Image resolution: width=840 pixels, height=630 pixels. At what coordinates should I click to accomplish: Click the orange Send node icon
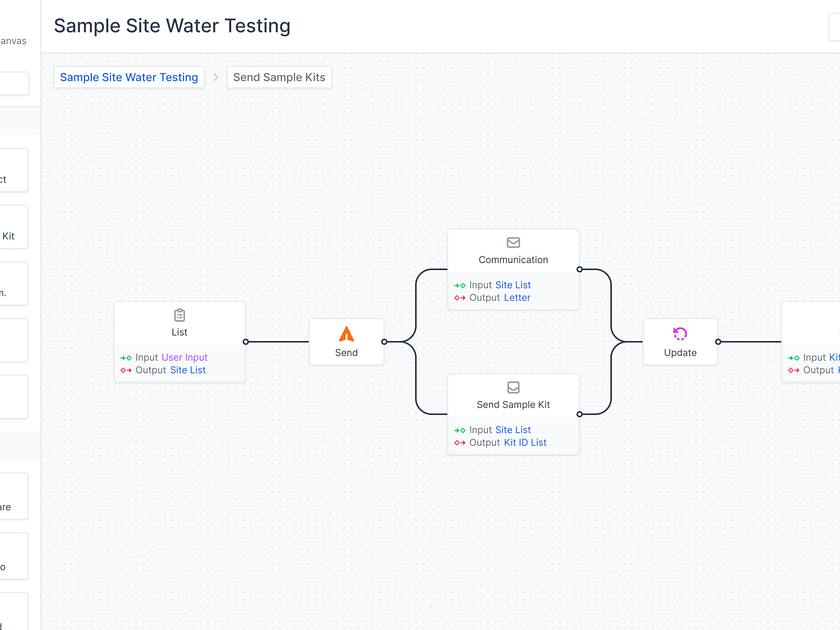(346, 335)
